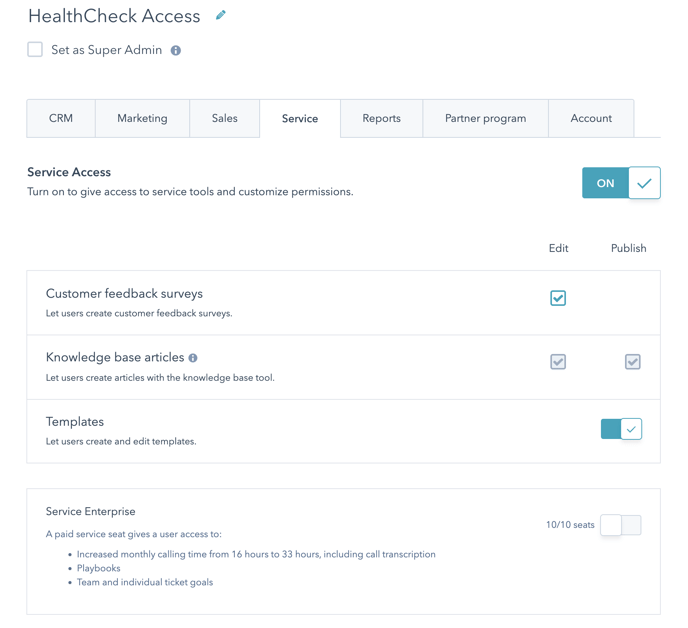Click 'Let users create customer feedback surveys.' text
Viewport: 688px width, 628px height.
point(139,313)
